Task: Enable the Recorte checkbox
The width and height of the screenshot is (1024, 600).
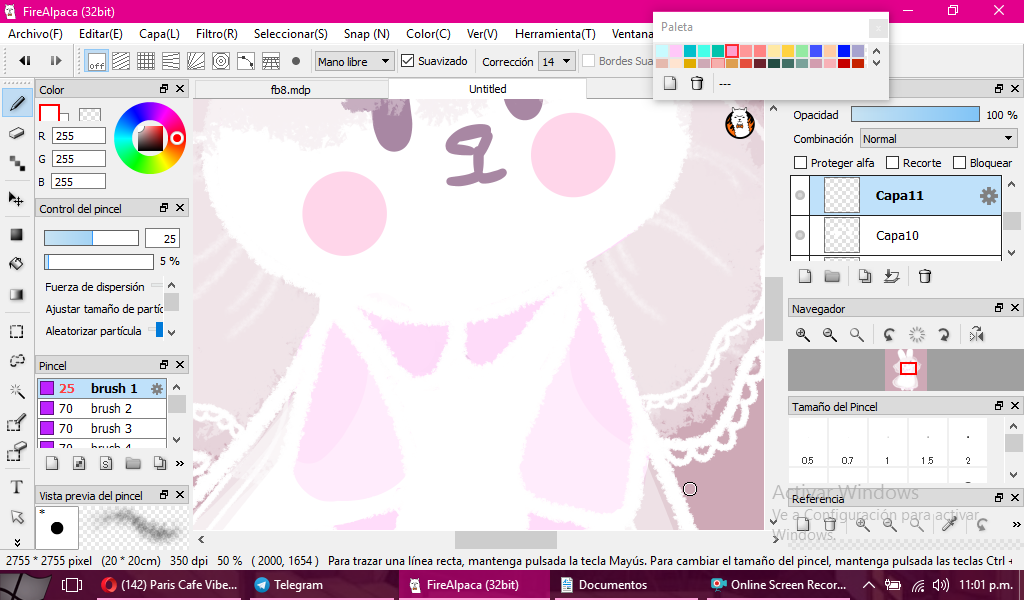Action: [892, 163]
